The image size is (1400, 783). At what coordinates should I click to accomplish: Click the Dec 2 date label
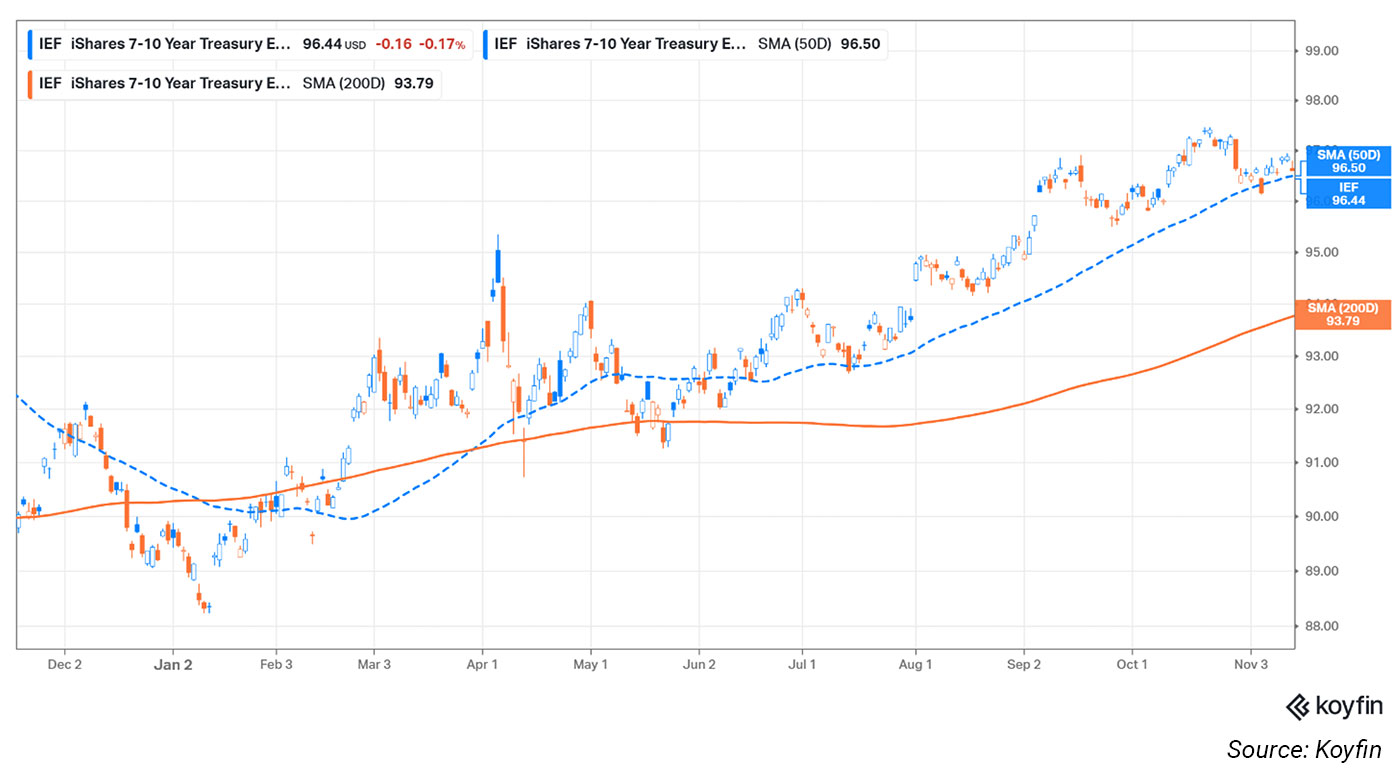click(x=64, y=664)
